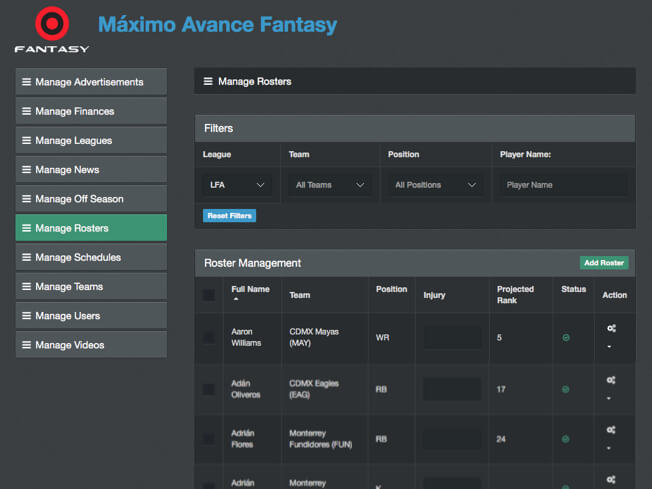This screenshot has height=489, width=652.
Task: Click hamburger icon beside Manage Videos
Action: pos(27,345)
